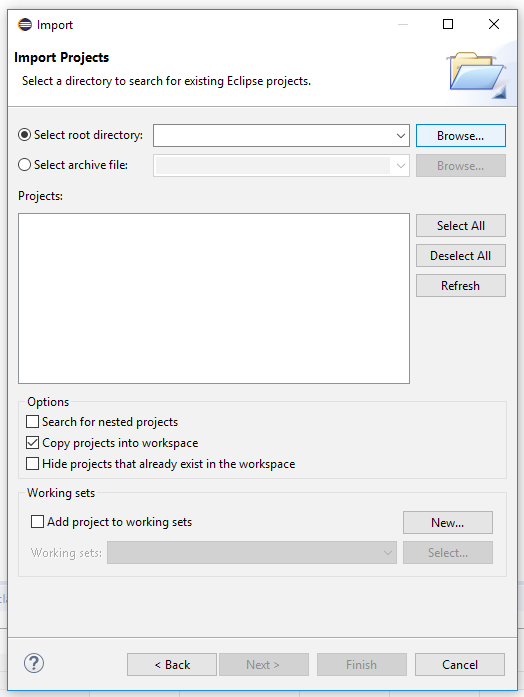Open the Working sets combo box
The width and height of the screenshot is (524, 697).
point(252,553)
